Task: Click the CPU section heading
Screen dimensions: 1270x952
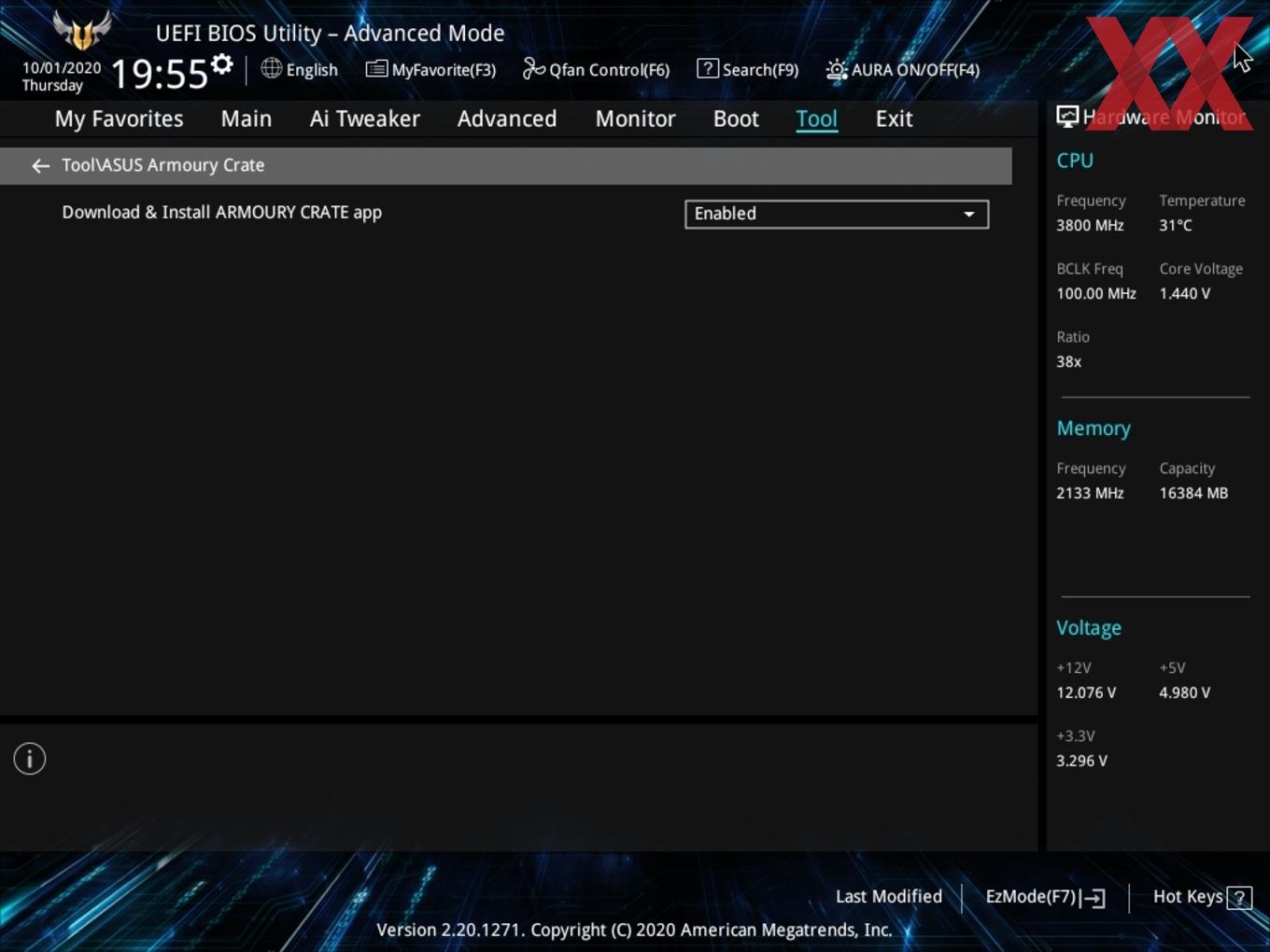Action: coord(1075,161)
